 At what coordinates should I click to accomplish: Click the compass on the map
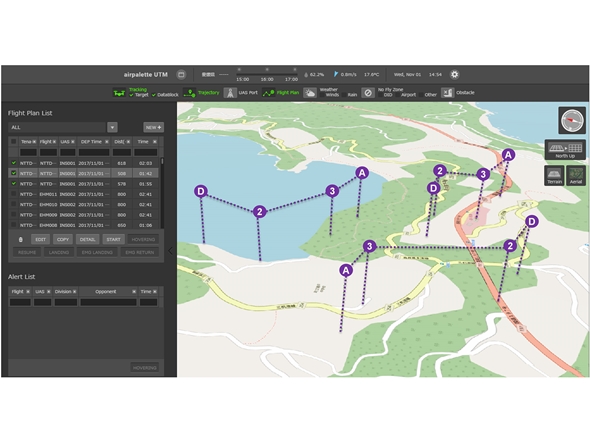(x=572, y=120)
